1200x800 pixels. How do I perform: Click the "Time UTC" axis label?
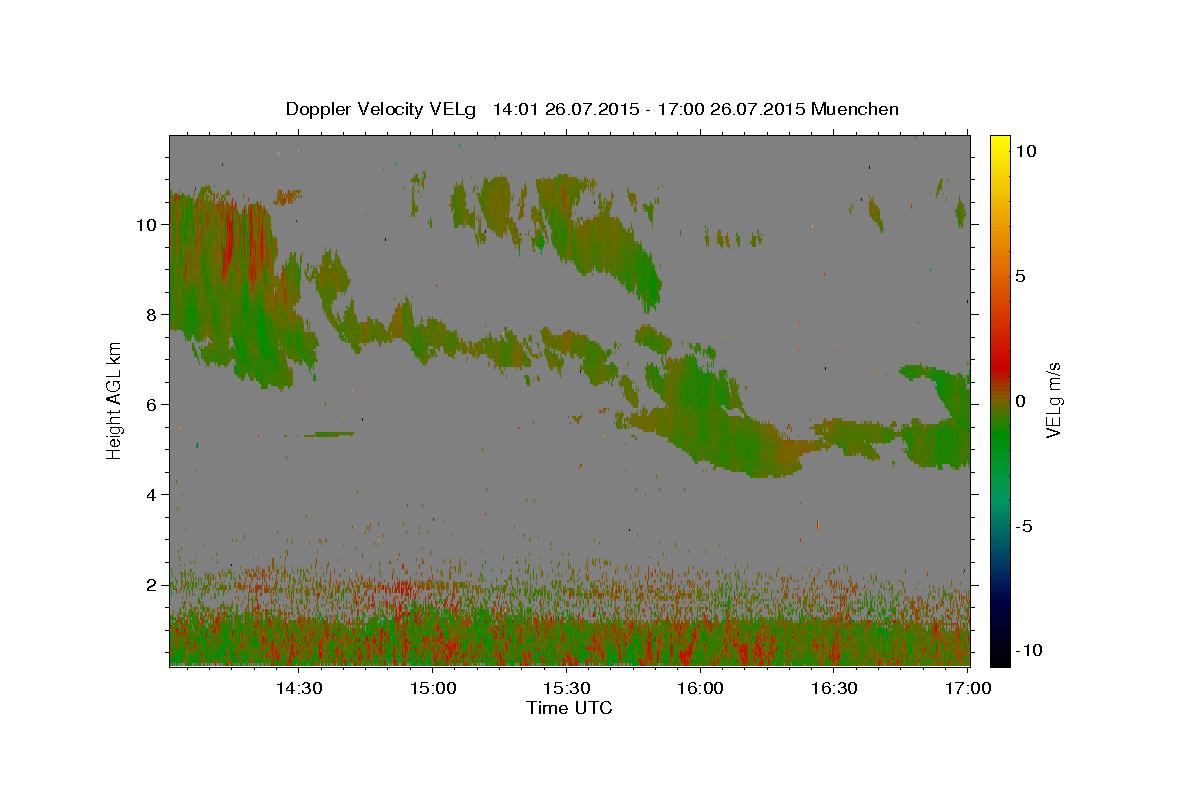569,708
